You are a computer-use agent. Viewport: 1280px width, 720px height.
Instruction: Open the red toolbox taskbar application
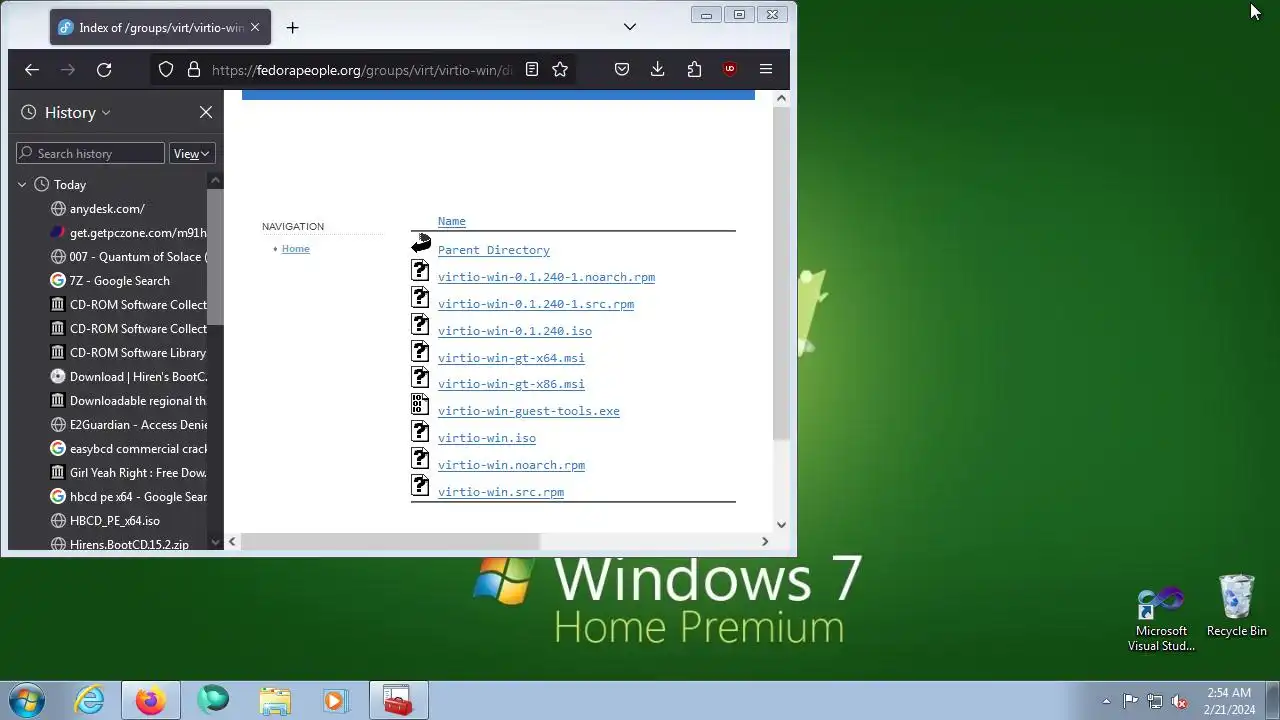pos(398,700)
